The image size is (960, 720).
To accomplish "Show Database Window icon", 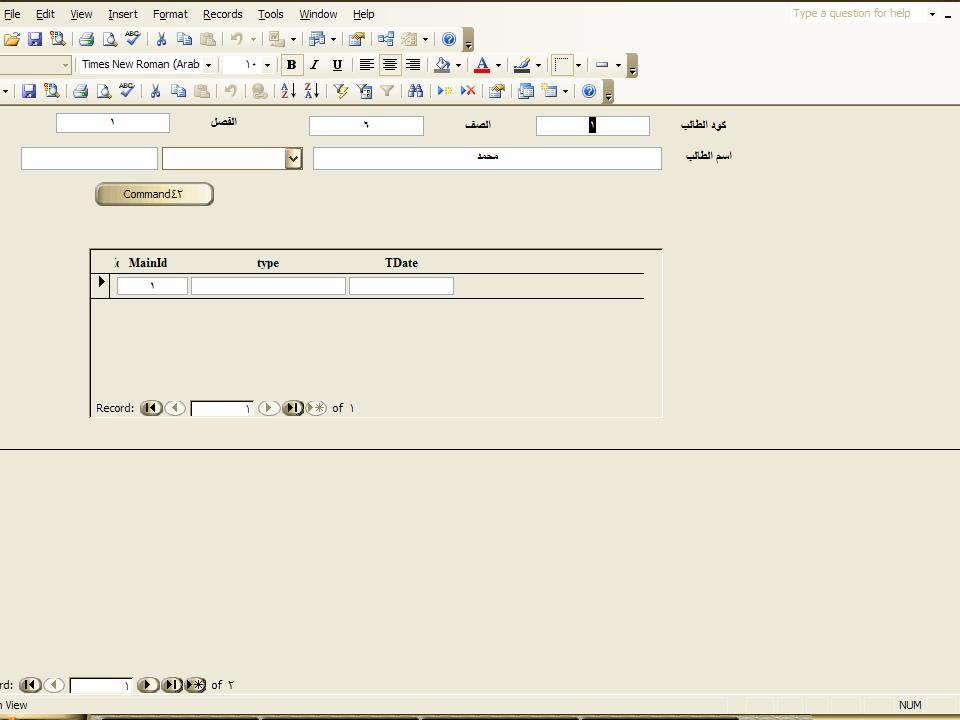I will pyautogui.click(x=525, y=91).
